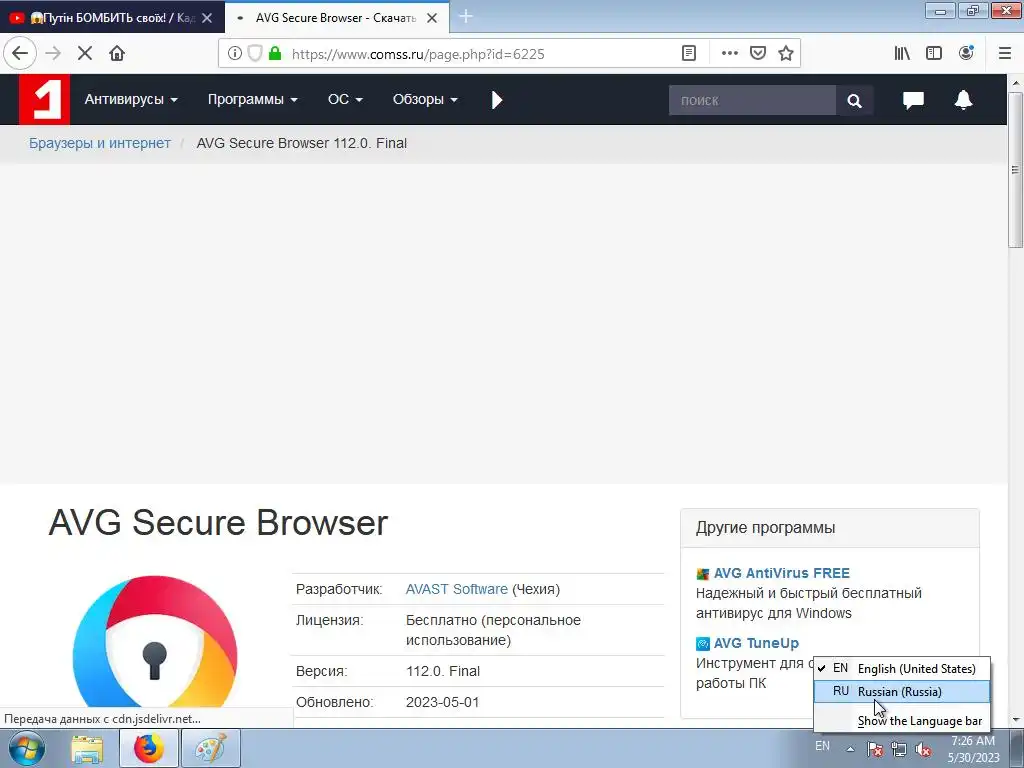Open Firefox account avatar icon
The width and height of the screenshot is (1024, 768).
966,54
